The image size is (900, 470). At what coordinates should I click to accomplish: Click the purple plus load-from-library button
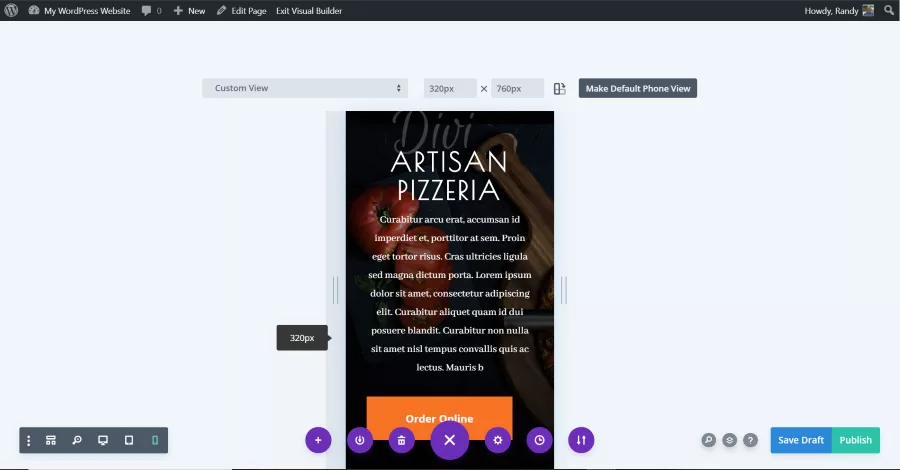pos(318,440)
